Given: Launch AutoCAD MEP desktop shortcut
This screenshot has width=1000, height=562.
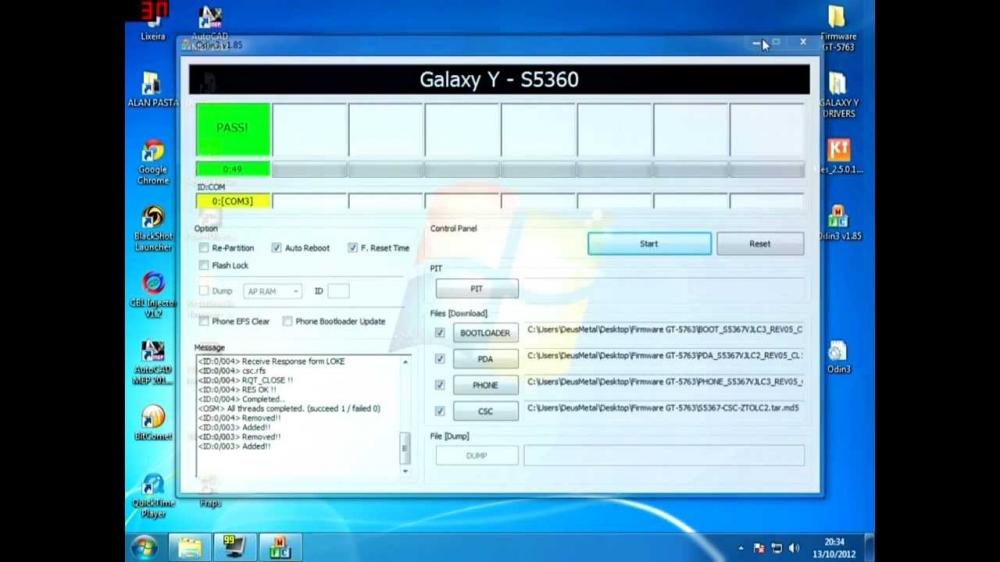Looking at the screenshot, I should tap(153, 362).
